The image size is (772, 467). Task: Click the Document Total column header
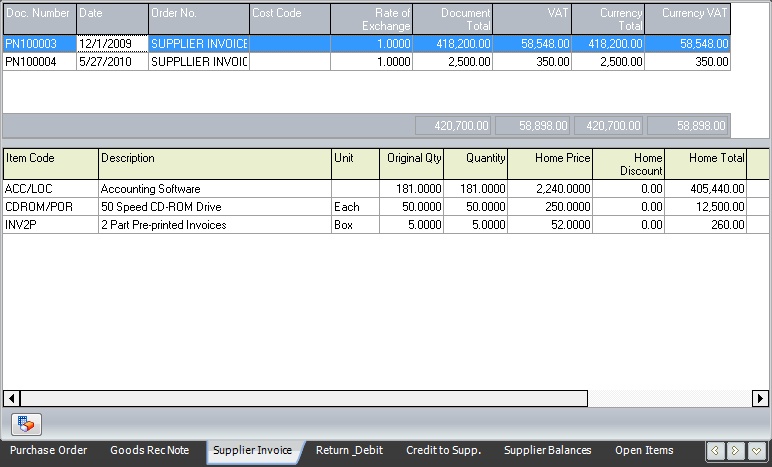(x=453, y=19)
